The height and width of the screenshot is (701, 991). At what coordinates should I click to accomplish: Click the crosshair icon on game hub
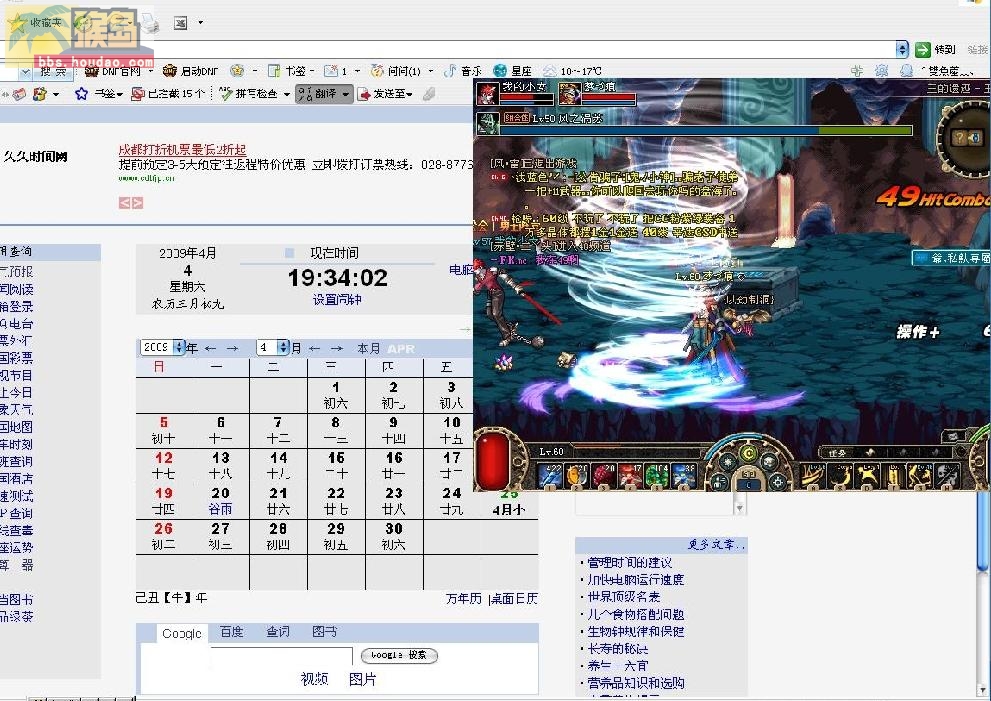pos(777,482)
